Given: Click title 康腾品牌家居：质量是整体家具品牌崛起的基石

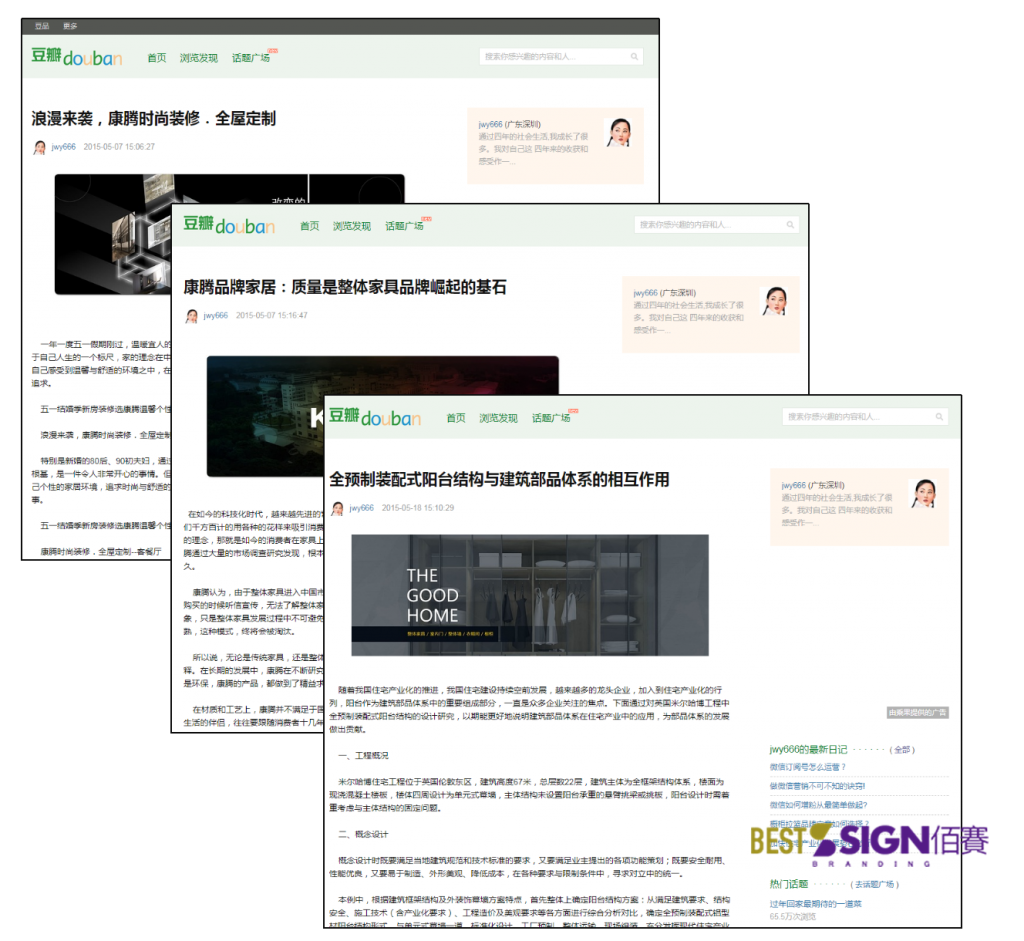Looking at the screenshot, I should [x=345, y=287].
